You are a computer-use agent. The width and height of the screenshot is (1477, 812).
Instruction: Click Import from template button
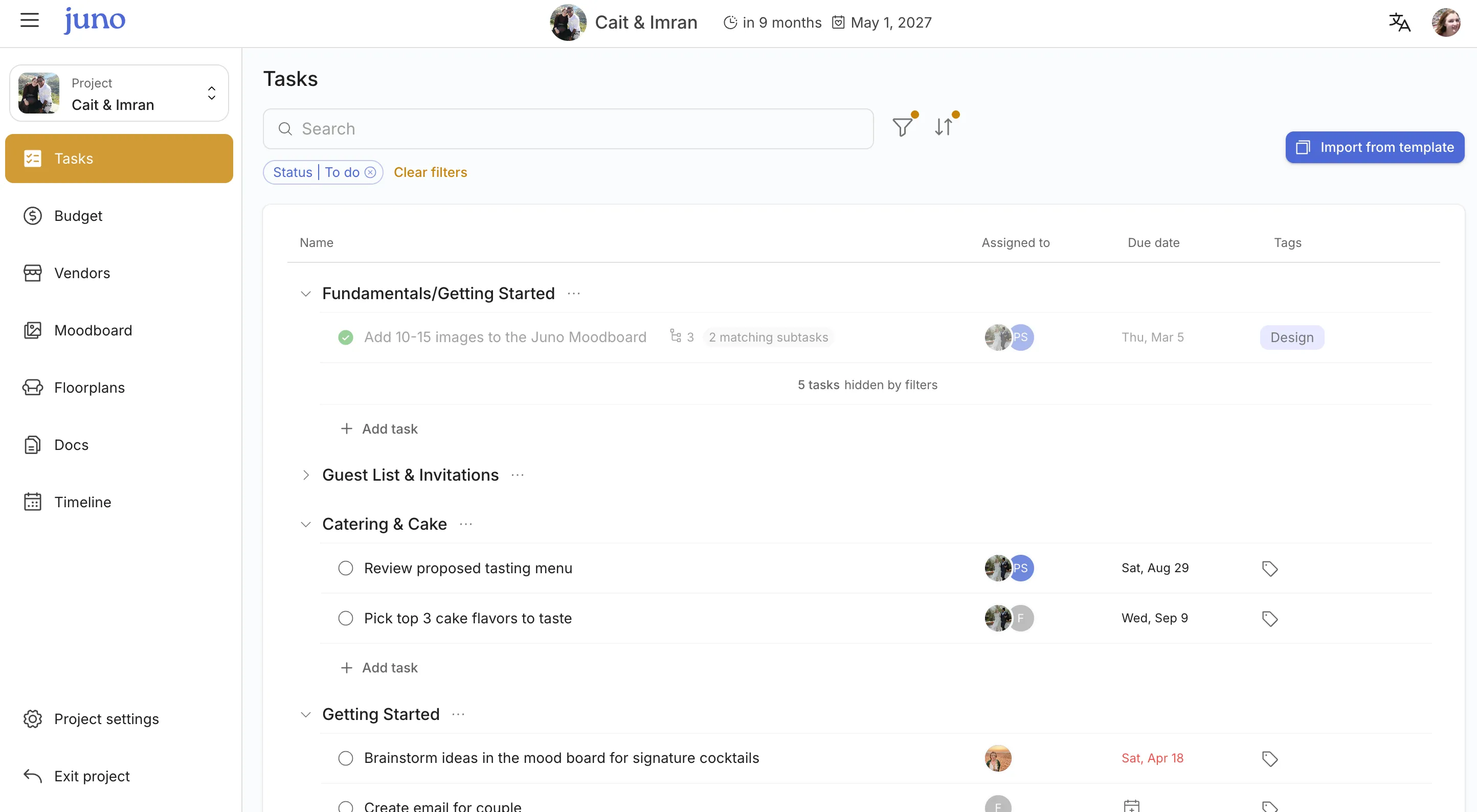1374,147
